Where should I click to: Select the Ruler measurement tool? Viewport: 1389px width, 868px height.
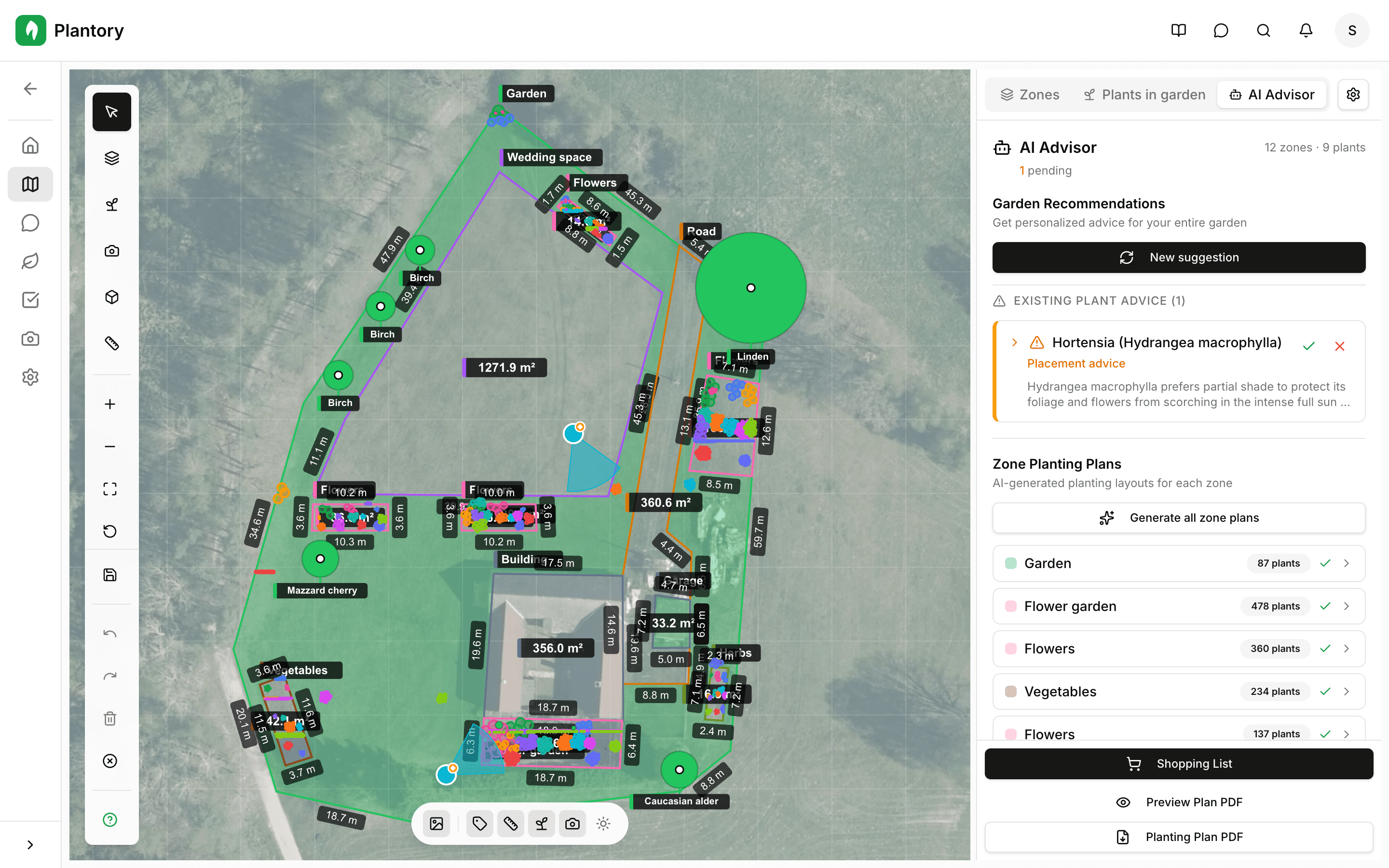pos(111,343)
